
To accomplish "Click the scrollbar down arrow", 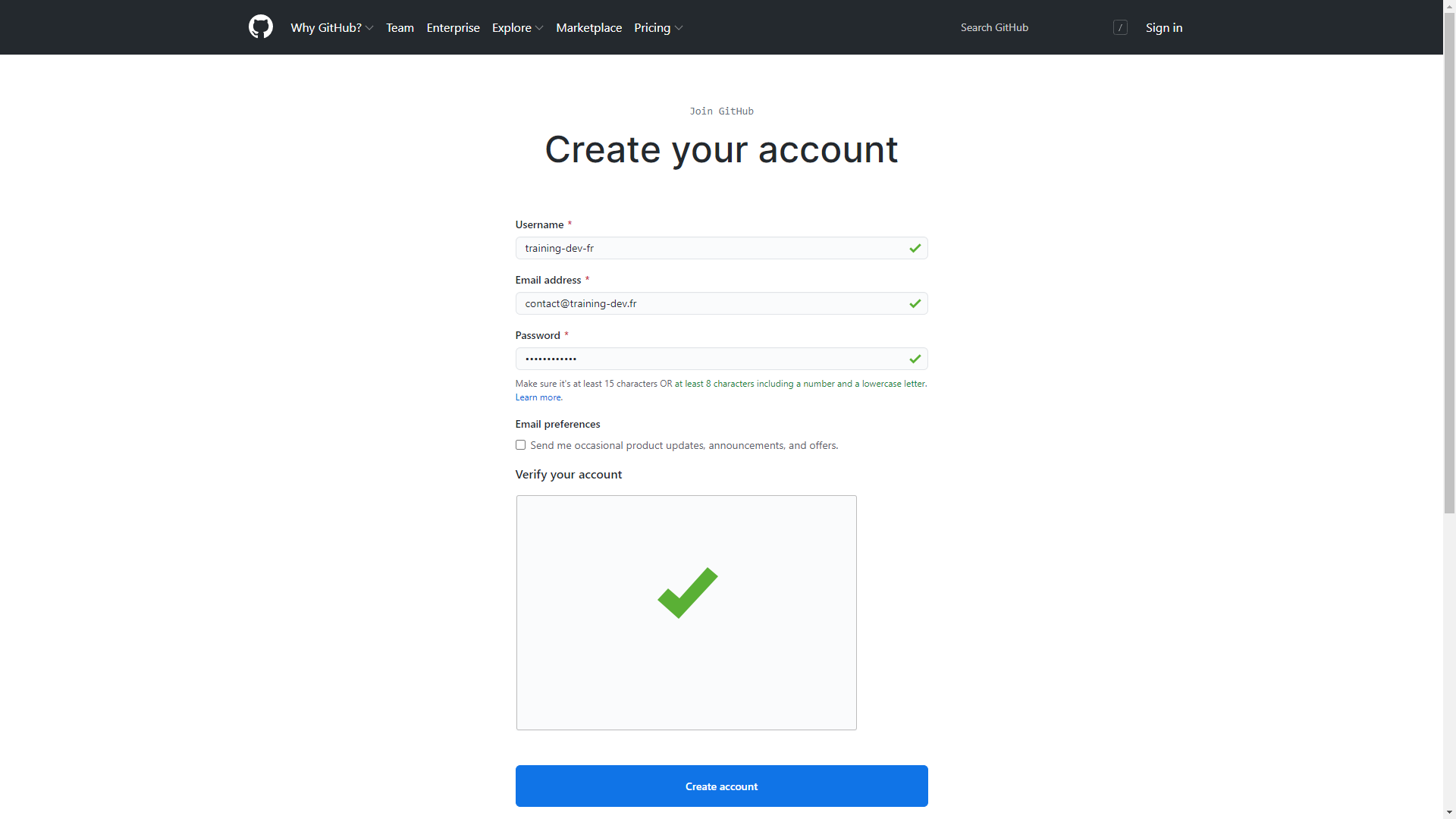I will coord(1449,812).
